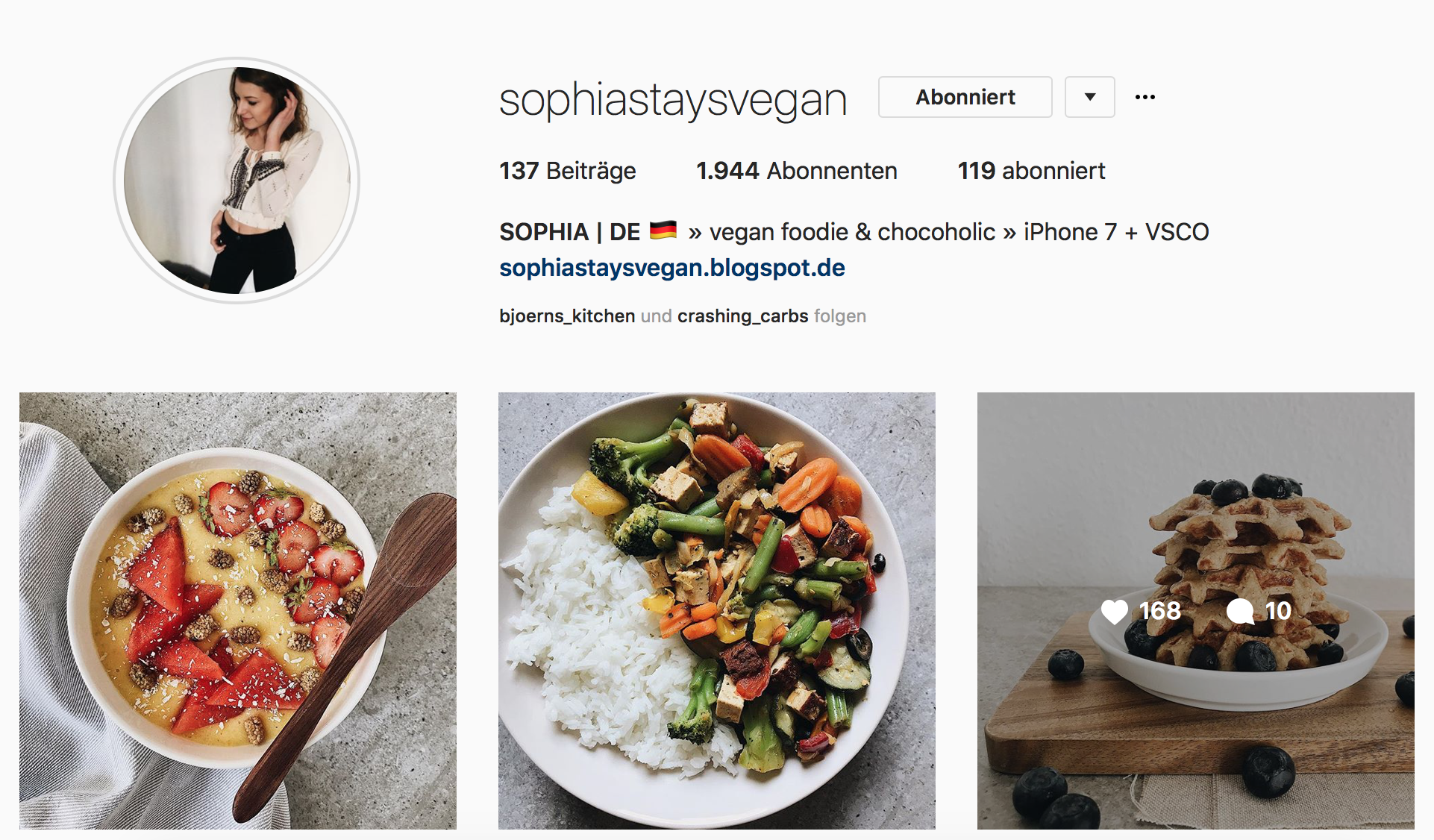Screen dimensions: 1434x840
Task: Open the blueberry waffle stack post
Action: 1195,611
